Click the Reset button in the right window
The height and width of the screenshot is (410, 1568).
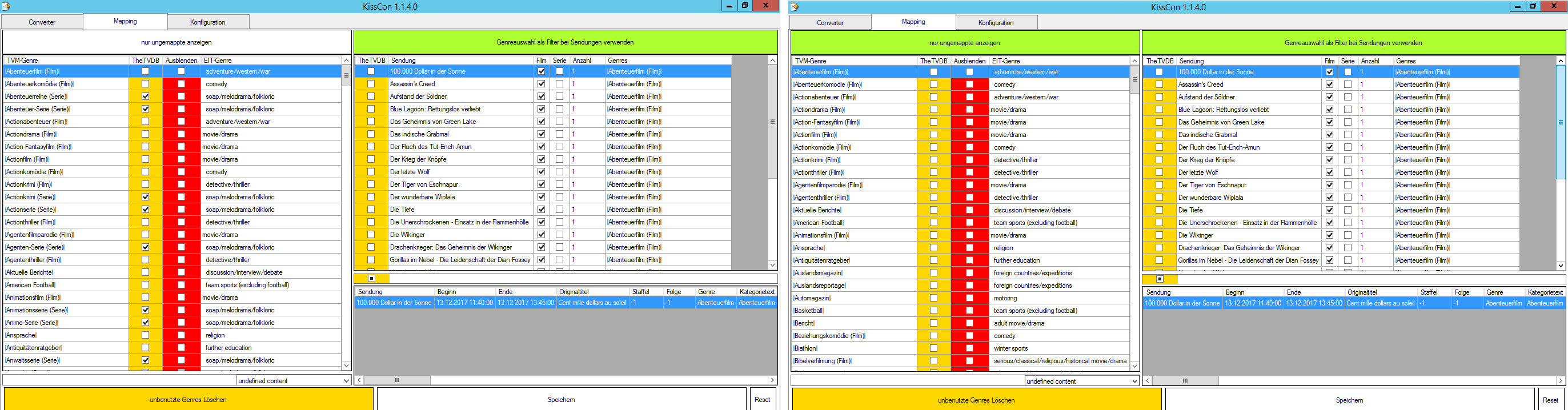click(x=1551, y=400)
